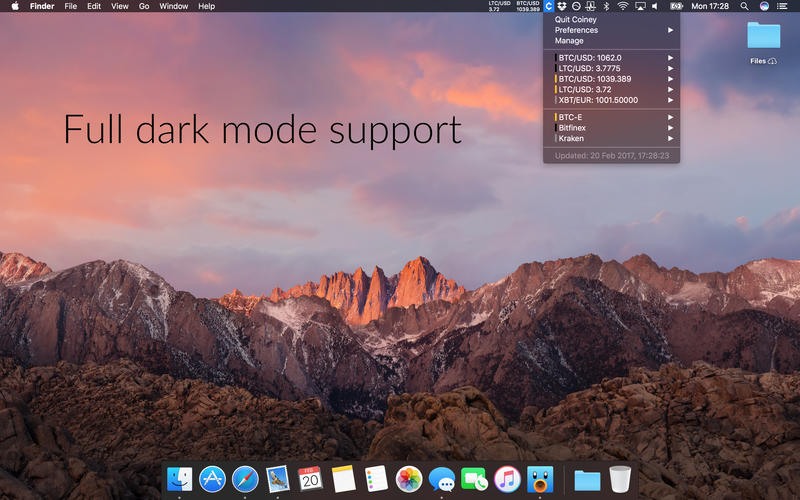This screenshot has height=500, width=800.
Task: Open iTunes from the Dock
Action: [x=507, y=479]
